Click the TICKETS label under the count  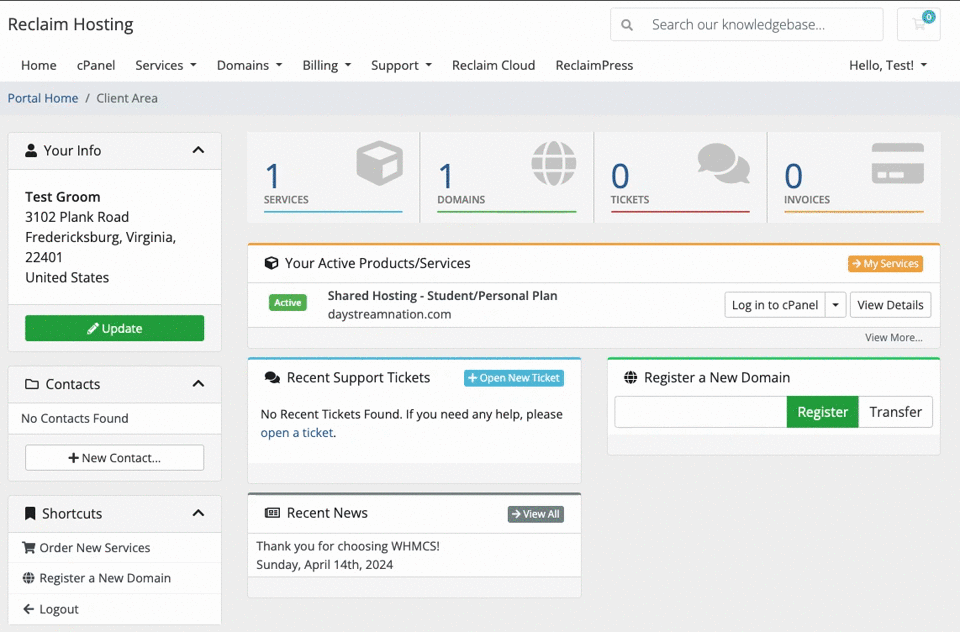pos(629,200)
